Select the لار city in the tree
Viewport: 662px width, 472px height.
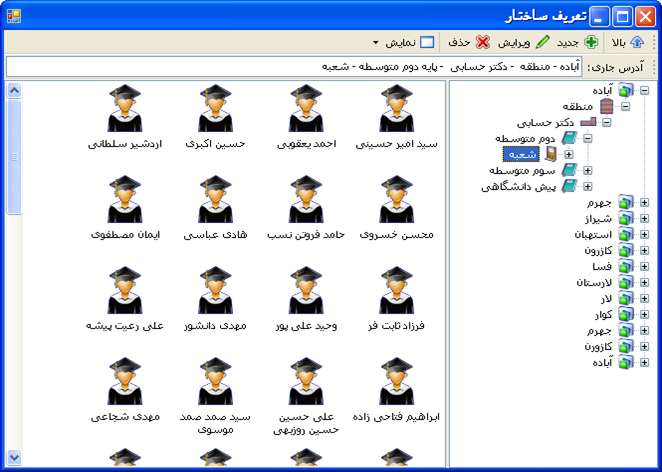(x=606, y=298)
